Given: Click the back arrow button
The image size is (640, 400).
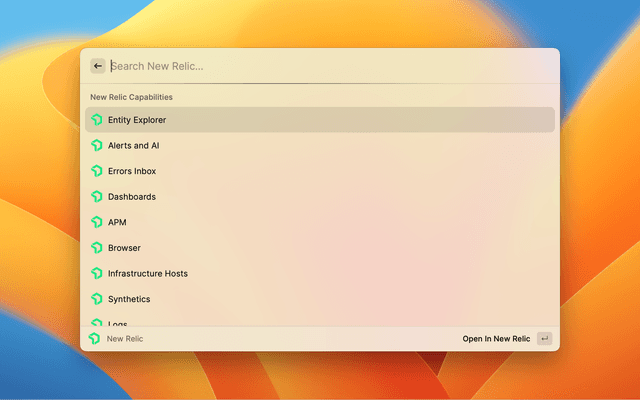Looking at the screenshot, I should [98, 66].
